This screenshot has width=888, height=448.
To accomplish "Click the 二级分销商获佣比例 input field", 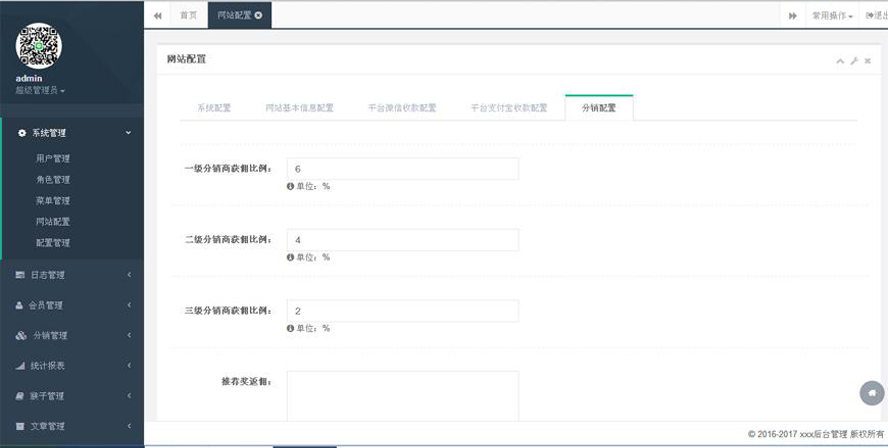I will click(x=403, y=240).
